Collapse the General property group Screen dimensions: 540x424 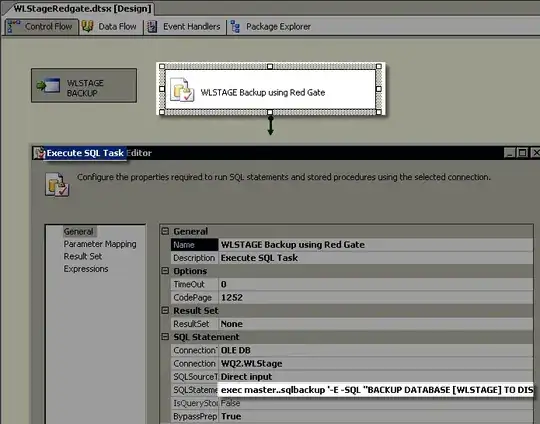165,231
